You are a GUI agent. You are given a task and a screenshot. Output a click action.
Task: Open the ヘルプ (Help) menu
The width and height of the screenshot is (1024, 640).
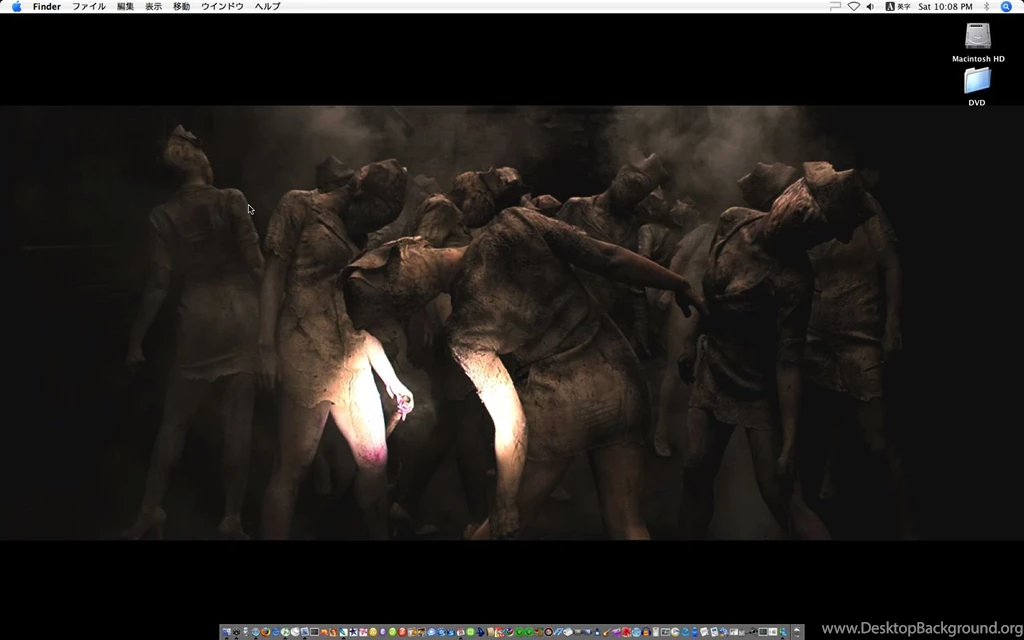click(267, 6)
